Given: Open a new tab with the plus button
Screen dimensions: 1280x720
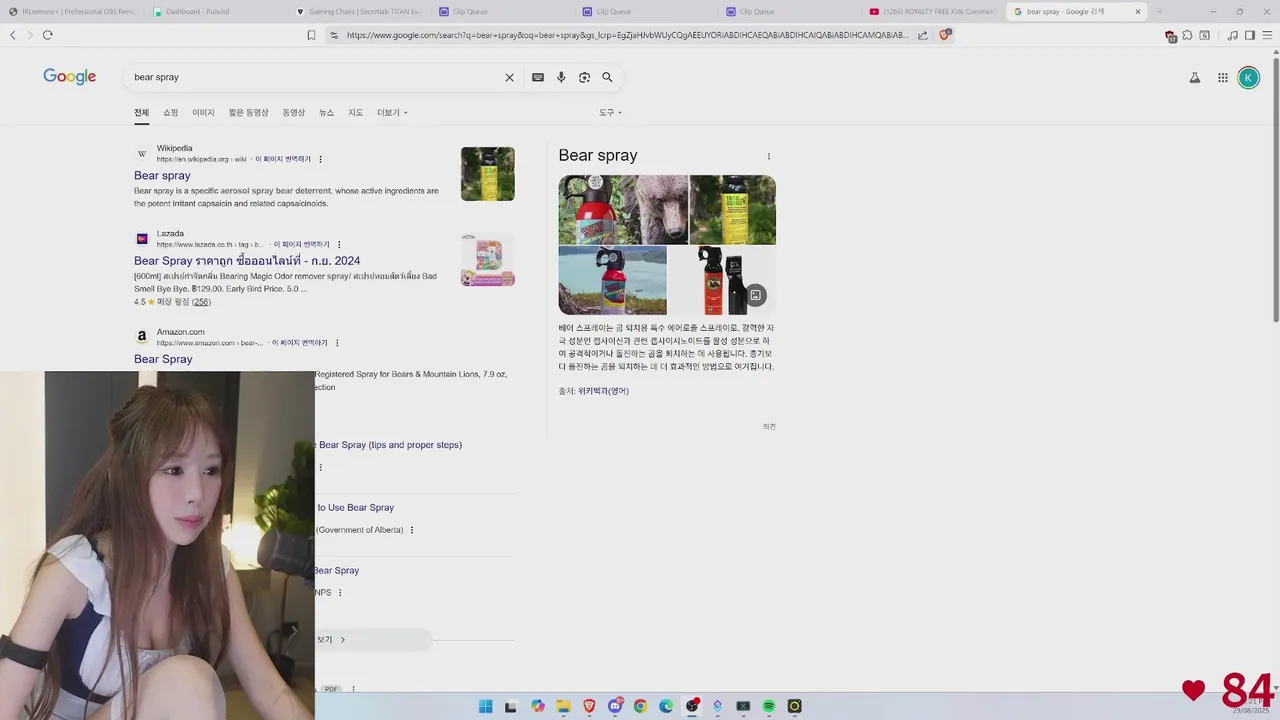Looking at the screenshot, I should point(1160,12).
